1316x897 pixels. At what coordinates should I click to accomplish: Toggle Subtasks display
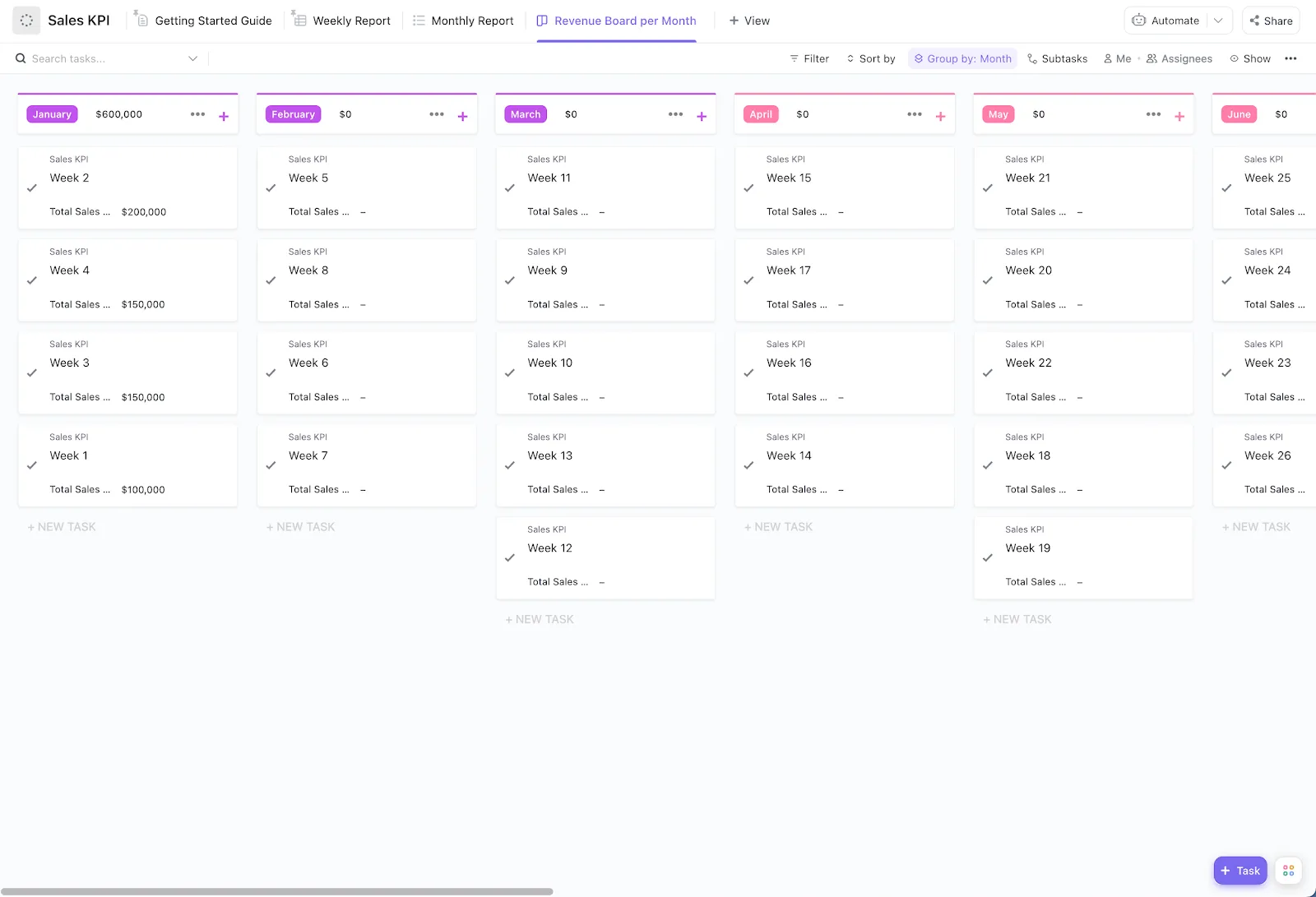(x=1057, y=58)
